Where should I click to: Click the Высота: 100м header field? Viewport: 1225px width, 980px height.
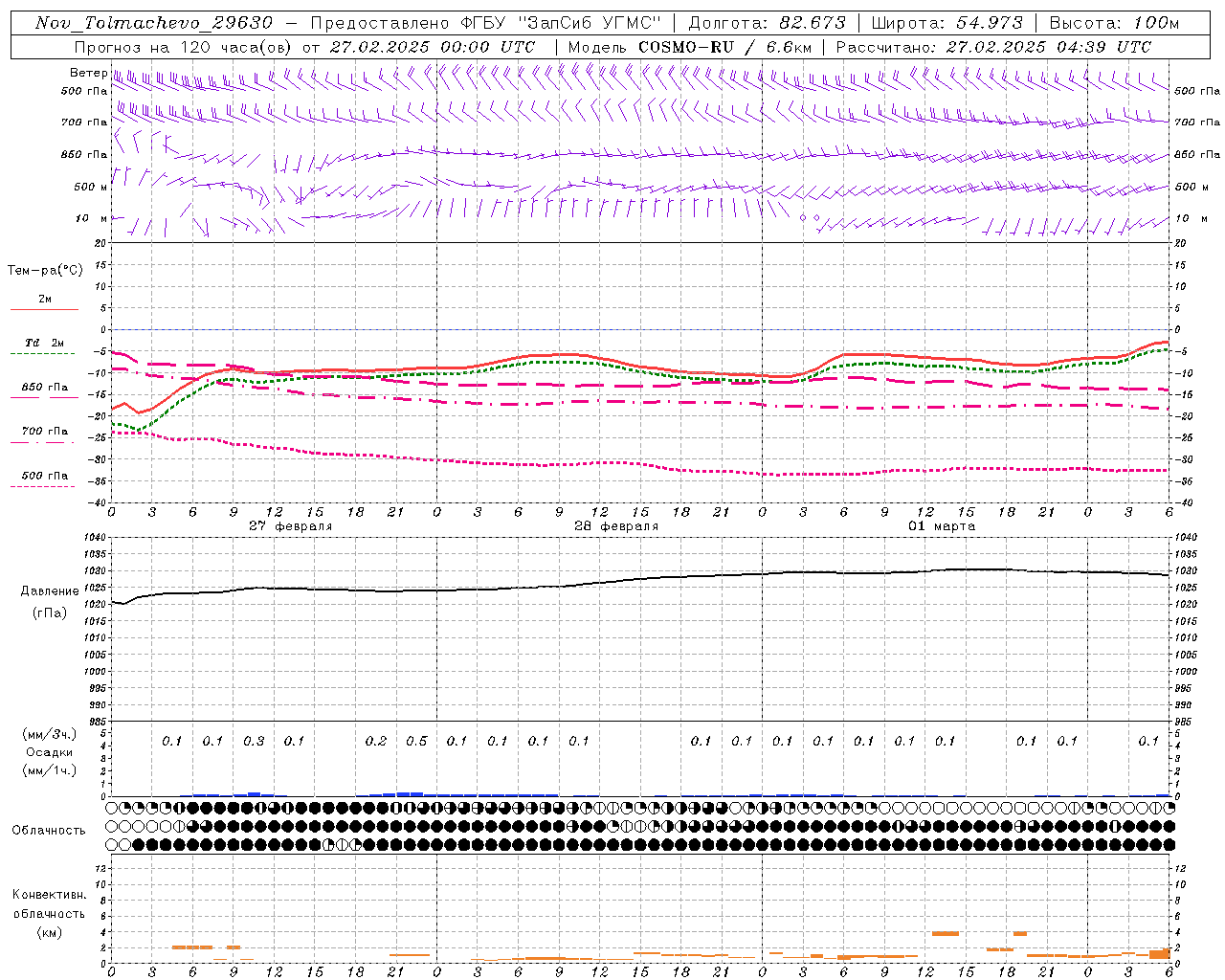tap(1114, 23)
